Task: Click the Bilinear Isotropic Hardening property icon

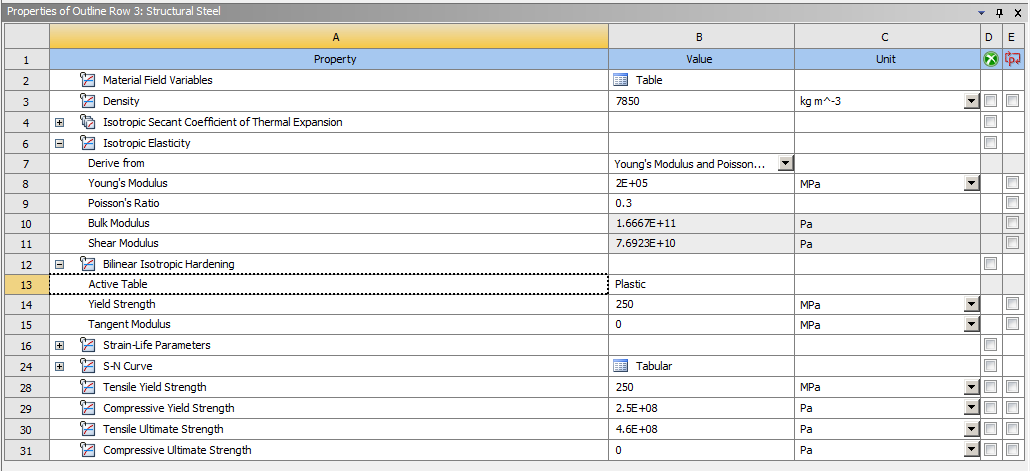Action: tap(87, 264)
